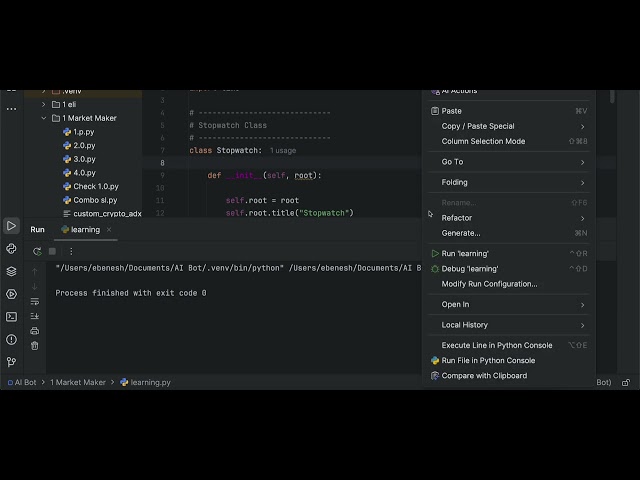Image resolution: width=640 pixels, height=480 pixels.
Task: Close the learning run tab
Action: pos(109,229)
